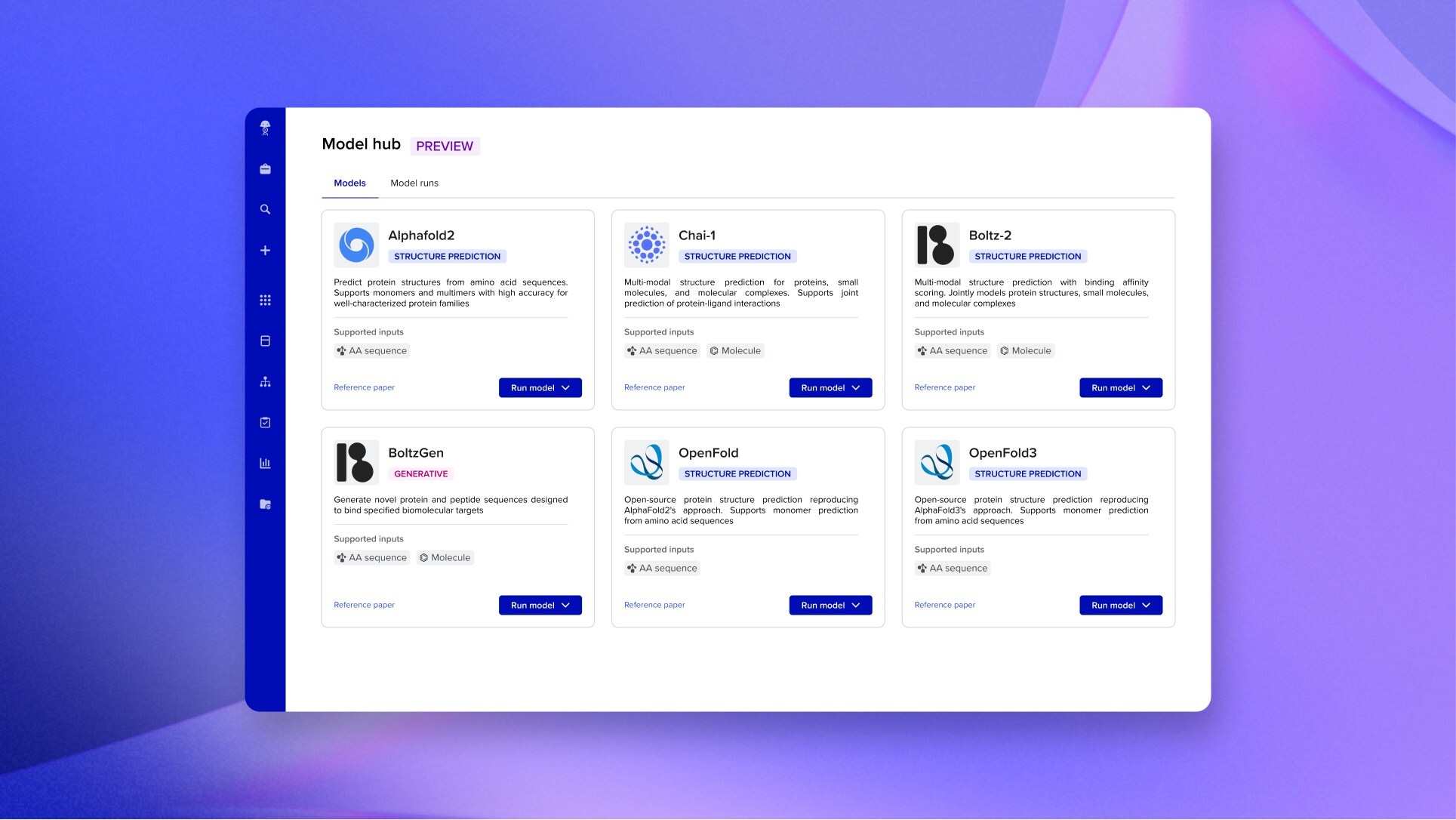Click the jellyfish logo icon in the sidebar
1456x820 pixels.
click(265, 128)
